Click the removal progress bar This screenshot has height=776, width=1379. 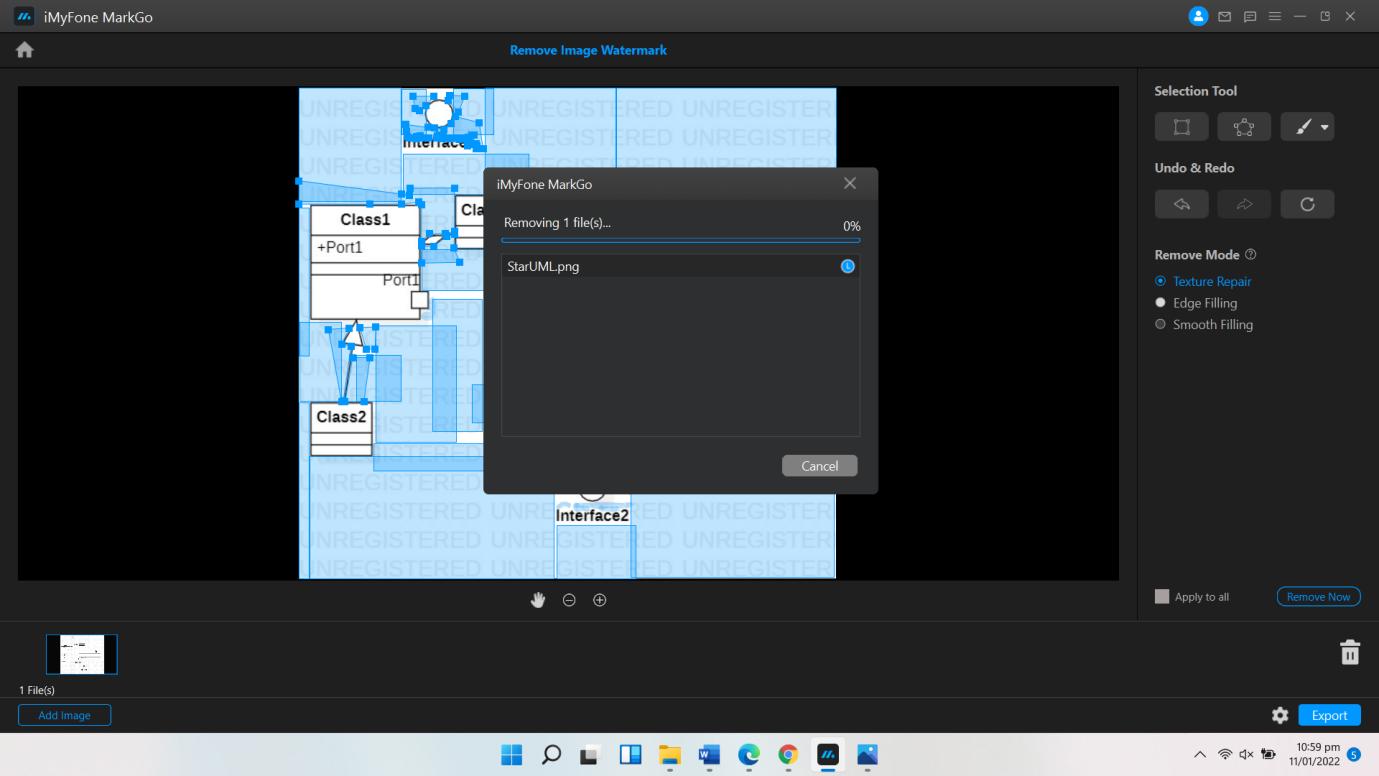[680, 240]
